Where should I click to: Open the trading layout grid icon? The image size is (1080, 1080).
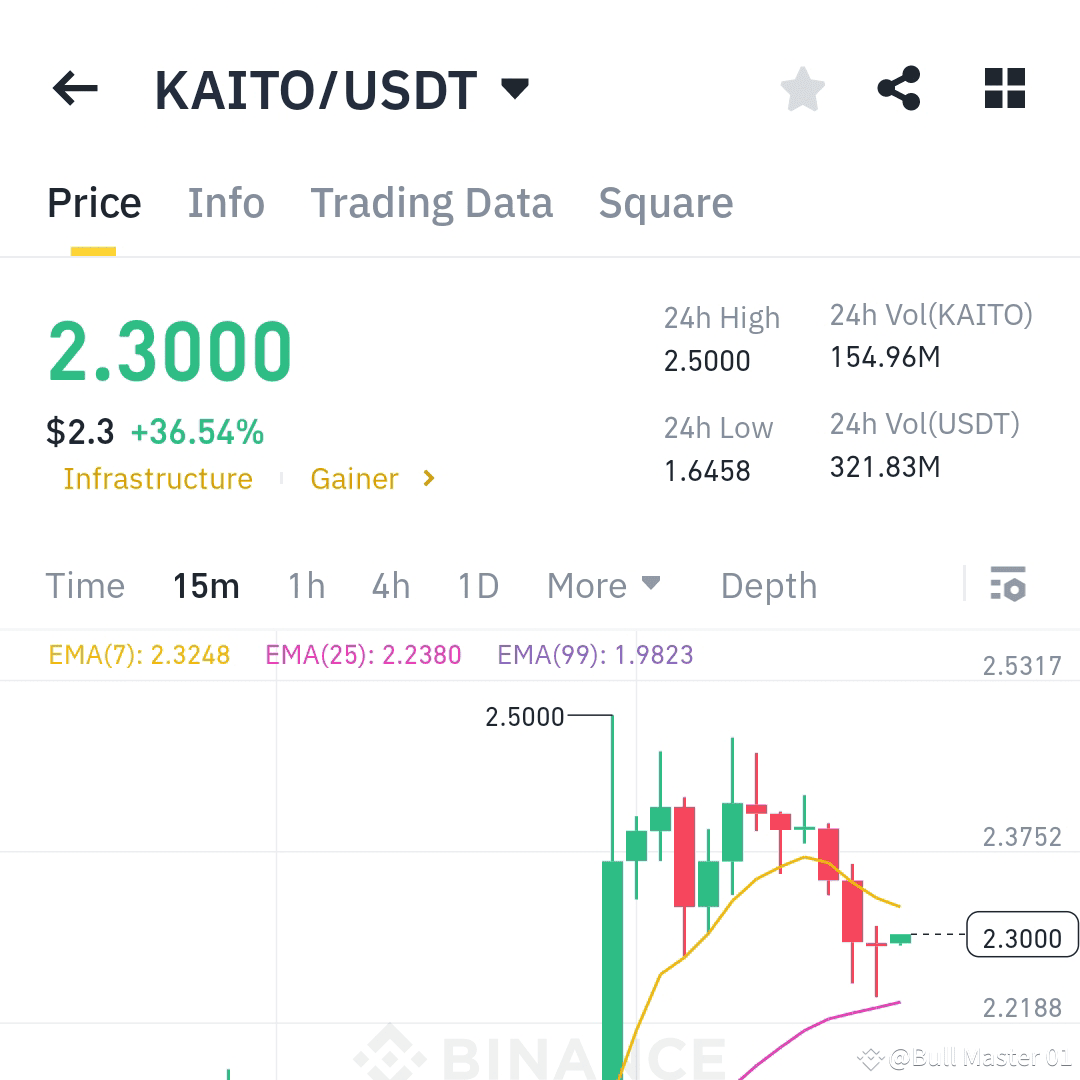(x=1003, y=88)
